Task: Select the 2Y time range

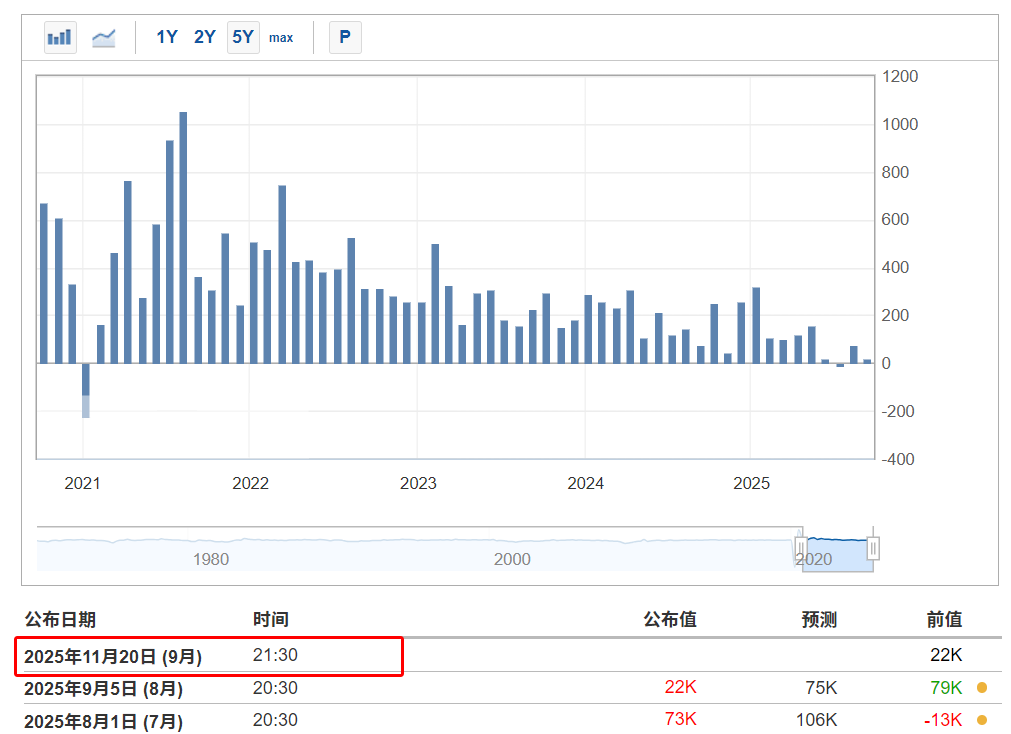Action: click(x=205, y=38)
